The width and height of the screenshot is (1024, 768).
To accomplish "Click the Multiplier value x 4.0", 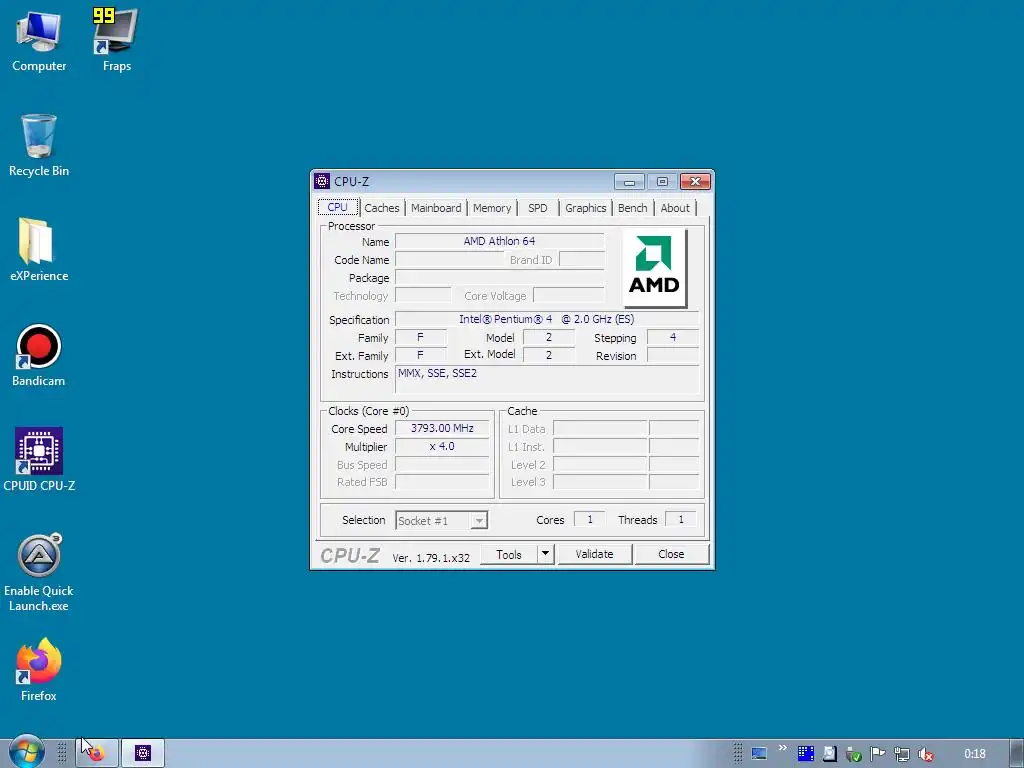I will pyautogui.click(x=442, y=447).
